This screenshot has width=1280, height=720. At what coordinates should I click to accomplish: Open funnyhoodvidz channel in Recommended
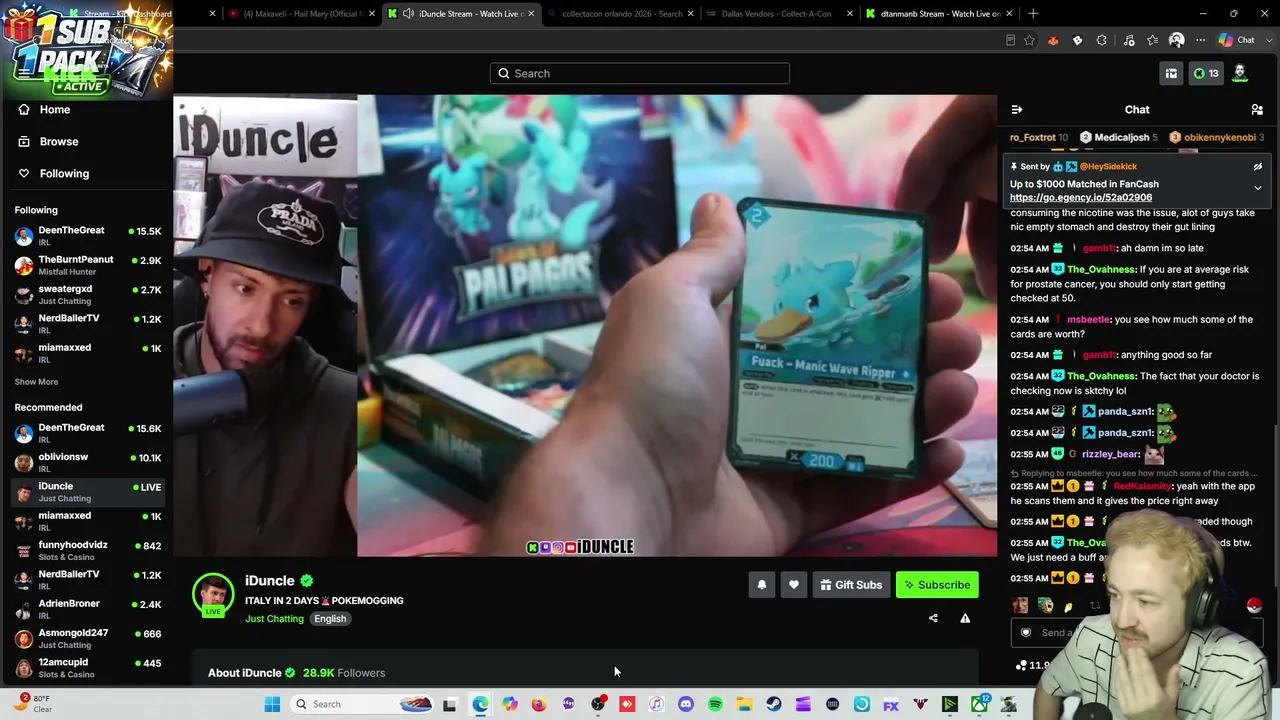coord(86,551)
